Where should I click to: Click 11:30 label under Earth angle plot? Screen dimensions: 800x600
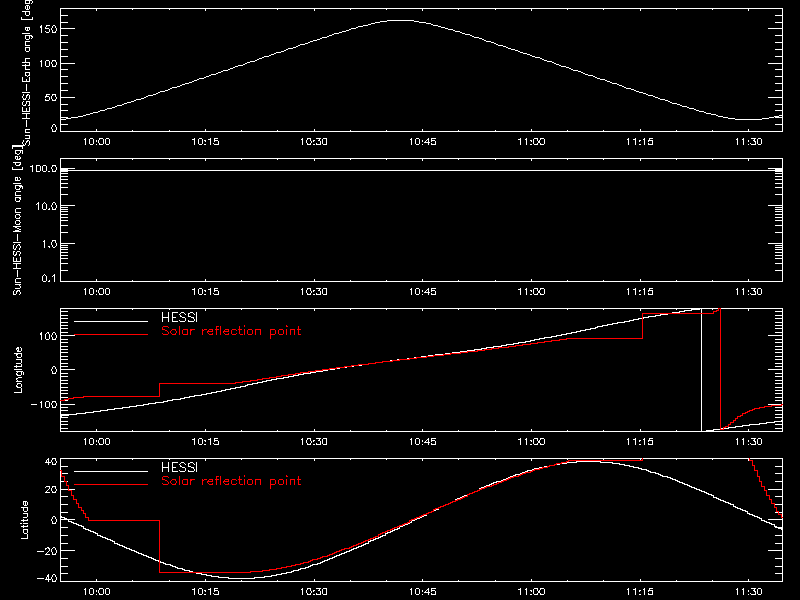[748, 142]
